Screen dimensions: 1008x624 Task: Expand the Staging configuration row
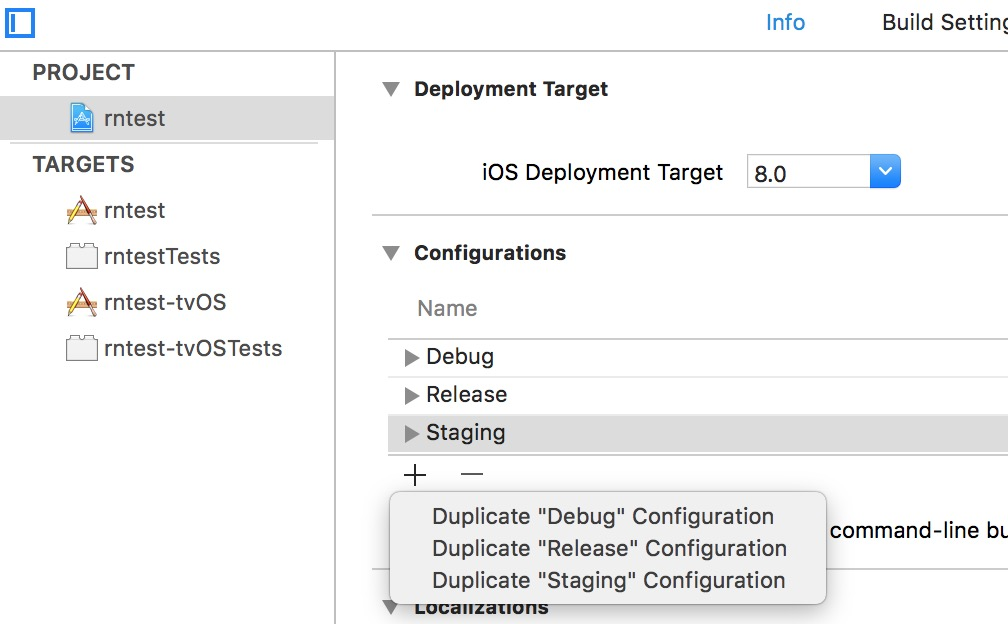[x=411, y=434]
